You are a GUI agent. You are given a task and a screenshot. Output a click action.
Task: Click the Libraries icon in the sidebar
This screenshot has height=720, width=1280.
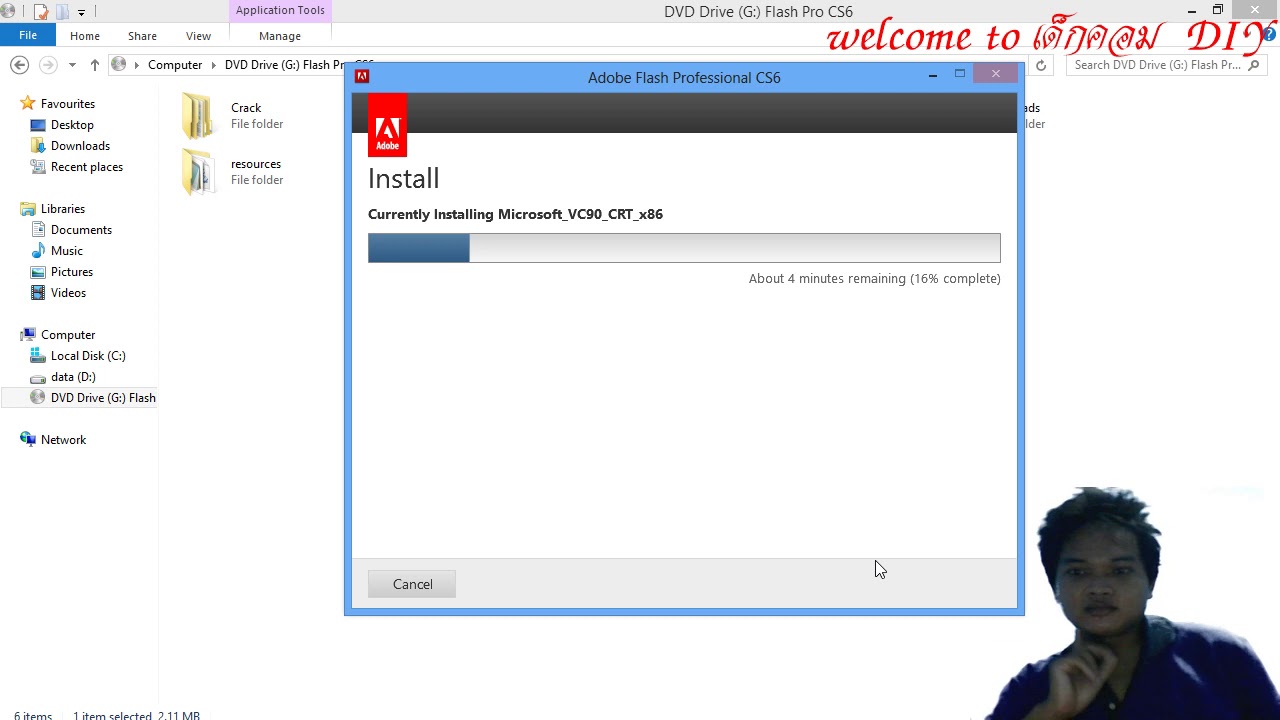28,209
